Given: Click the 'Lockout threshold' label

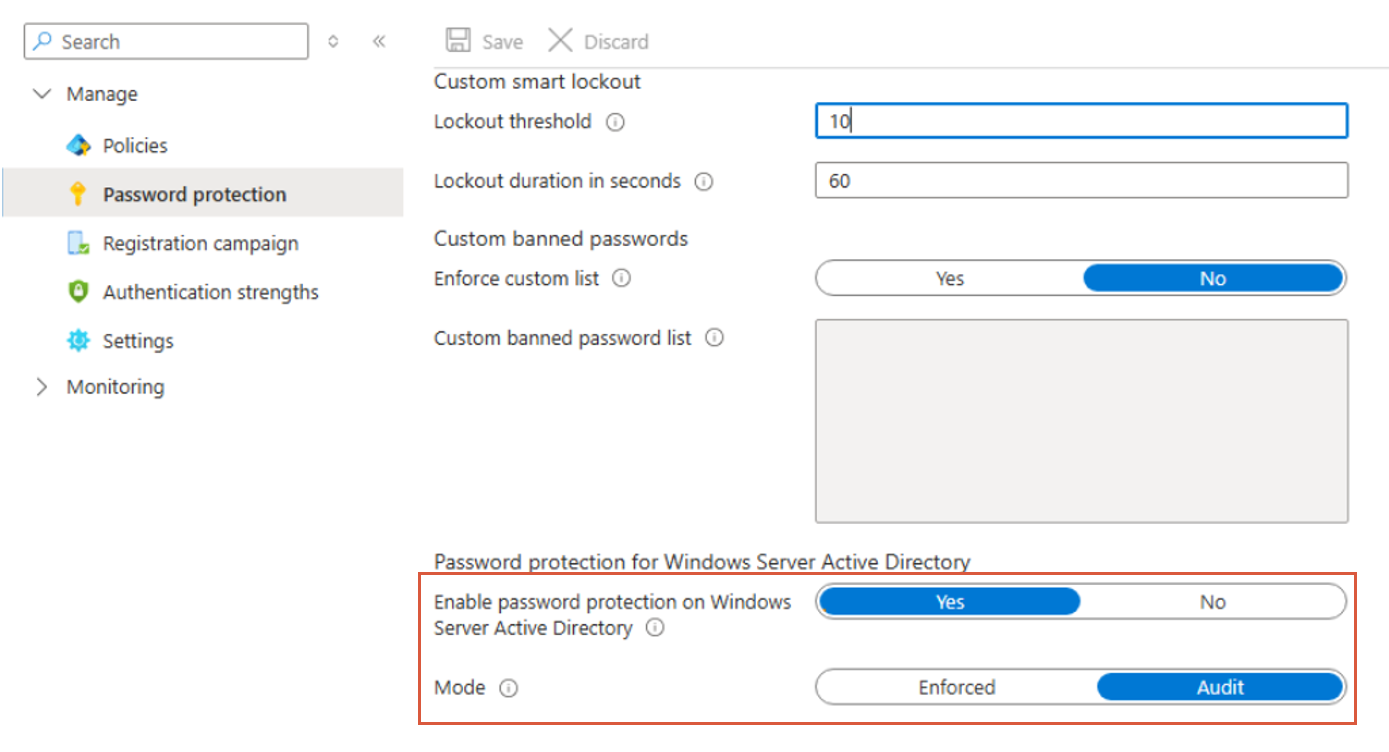Looking at the screenshot, I should pos(513,122).
